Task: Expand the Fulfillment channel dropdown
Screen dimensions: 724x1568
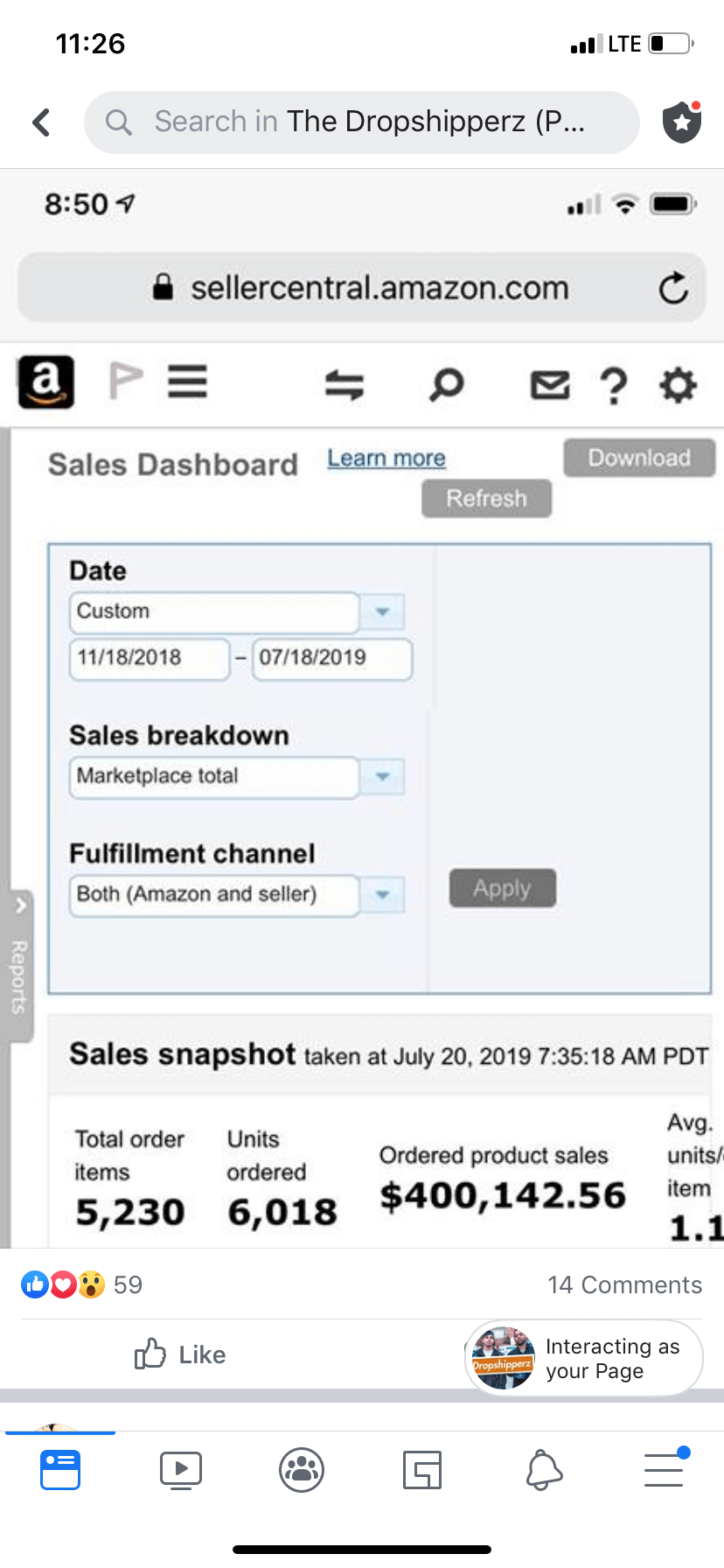Action: 382,894
